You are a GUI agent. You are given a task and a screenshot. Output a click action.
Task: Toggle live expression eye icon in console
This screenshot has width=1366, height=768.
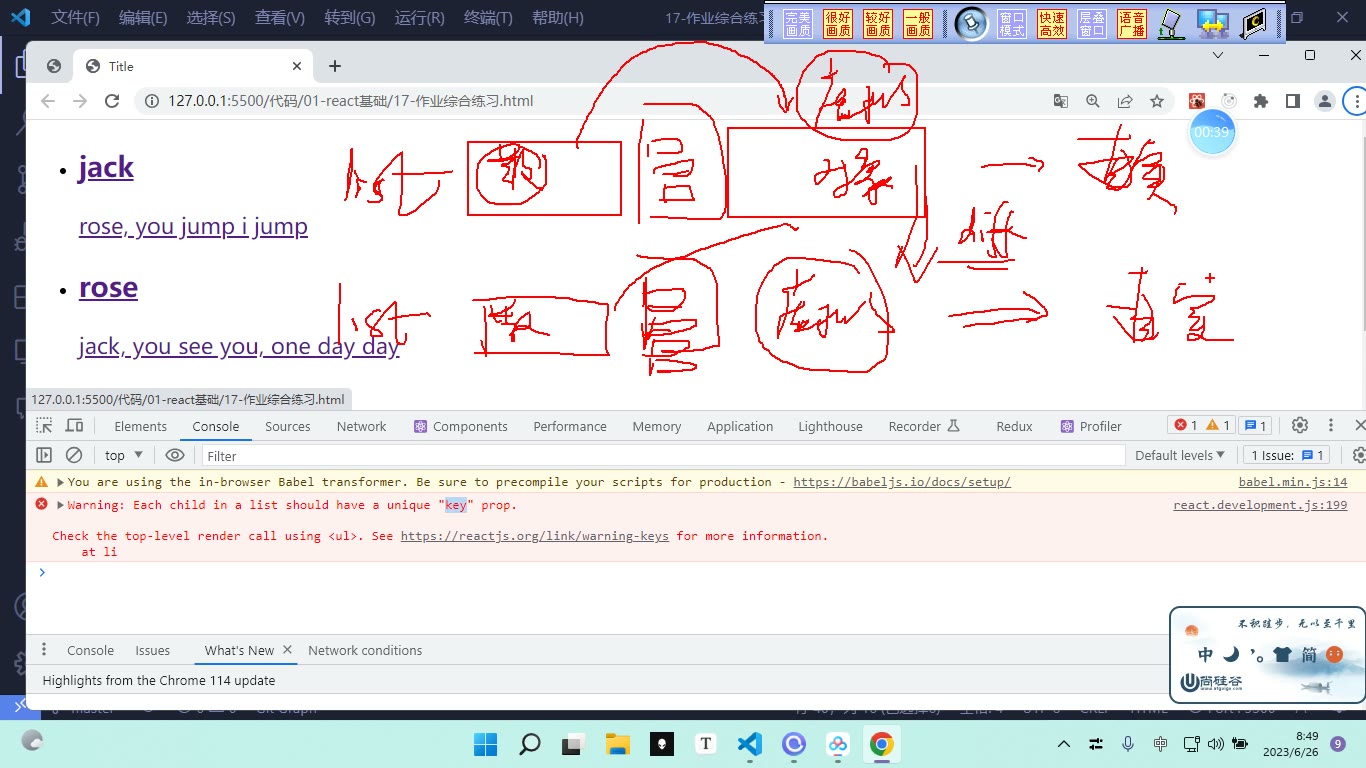coord(175,455)
